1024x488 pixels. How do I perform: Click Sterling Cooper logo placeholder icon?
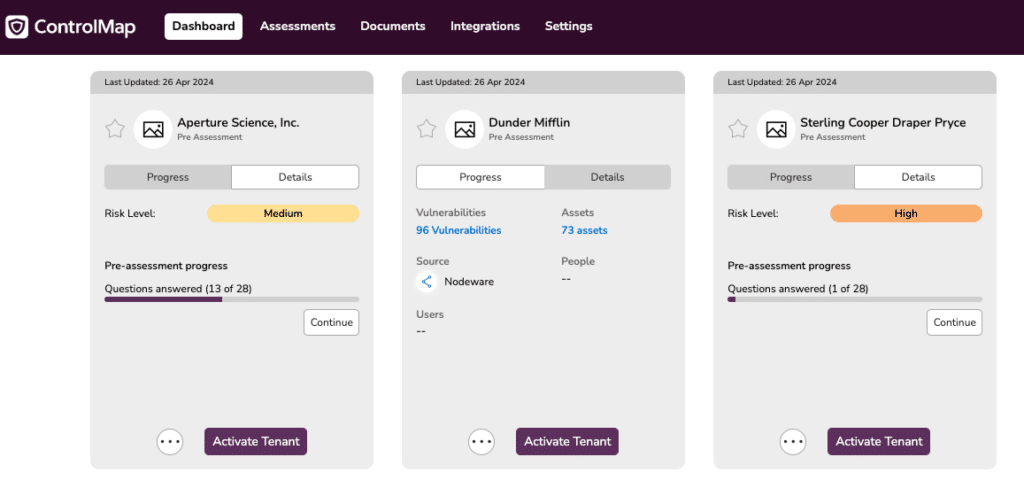776,129
